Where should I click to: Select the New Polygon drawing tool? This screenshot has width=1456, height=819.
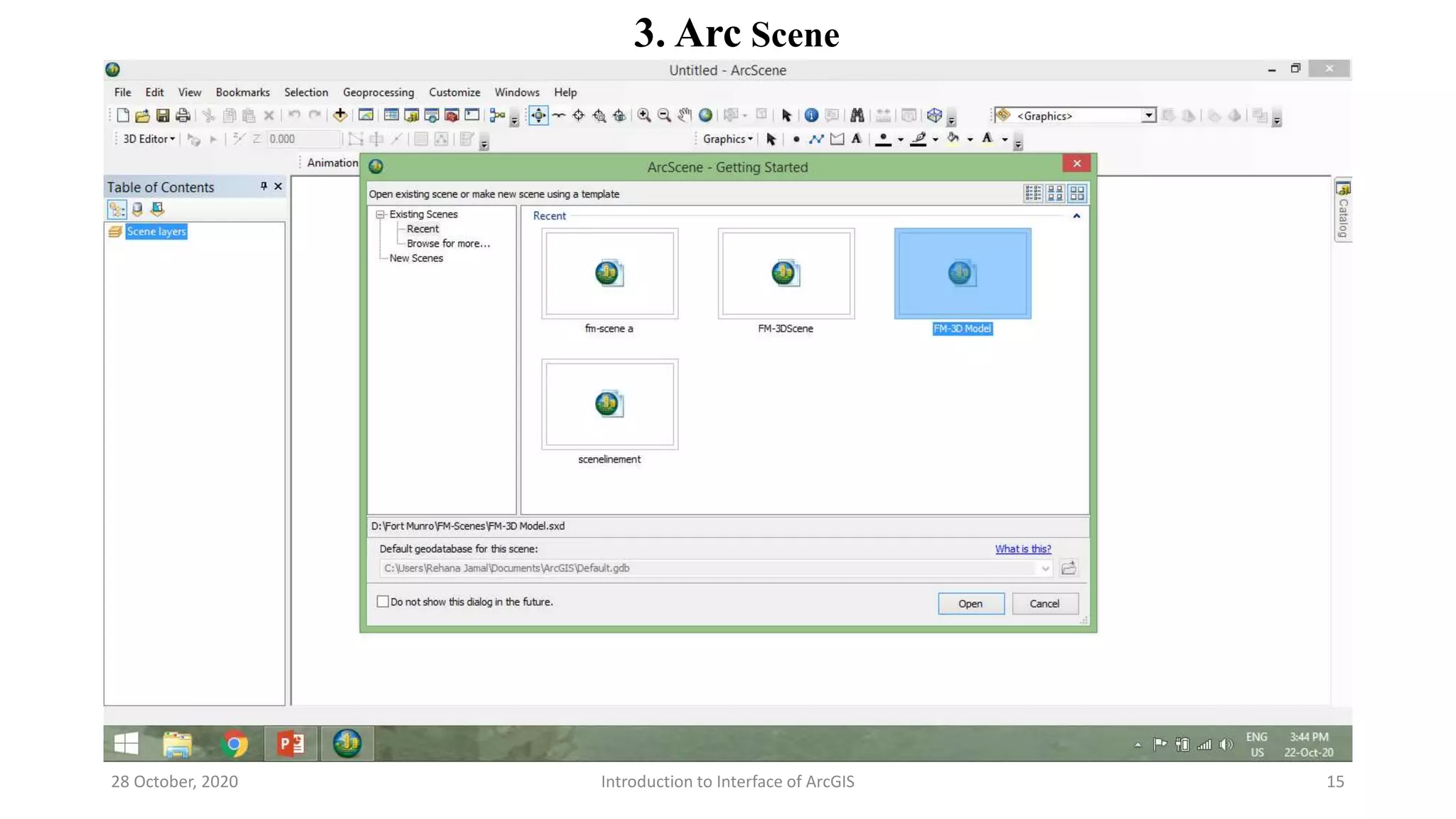tap(837, 139)
